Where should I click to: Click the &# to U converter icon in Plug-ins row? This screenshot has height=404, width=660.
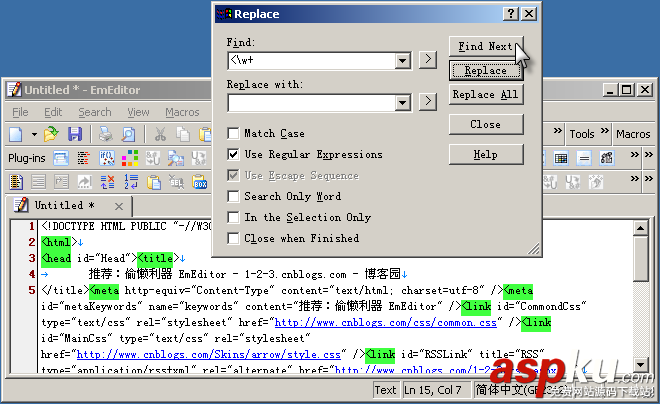point(153,158)
